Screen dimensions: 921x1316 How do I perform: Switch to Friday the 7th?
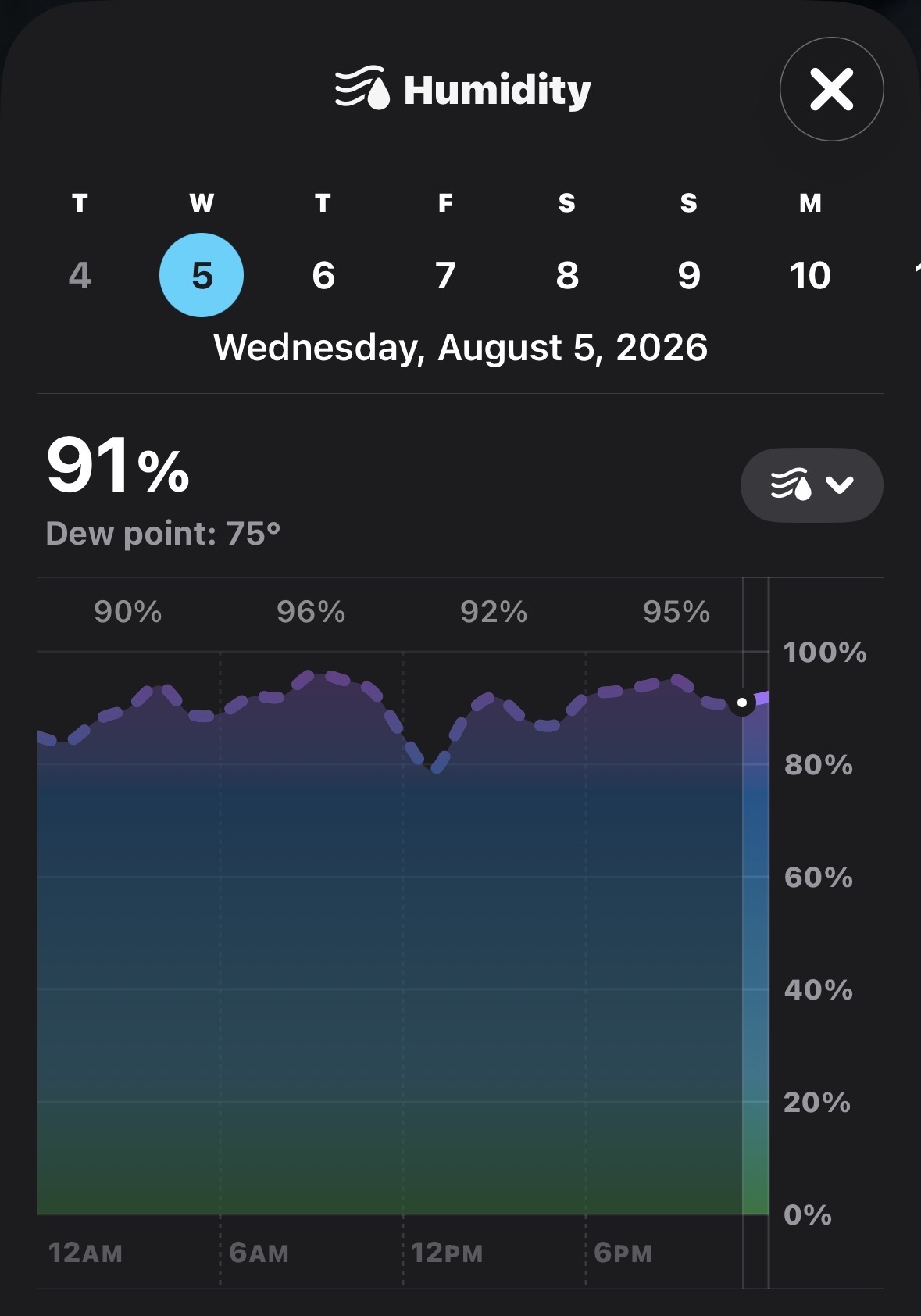click(445, 275)
